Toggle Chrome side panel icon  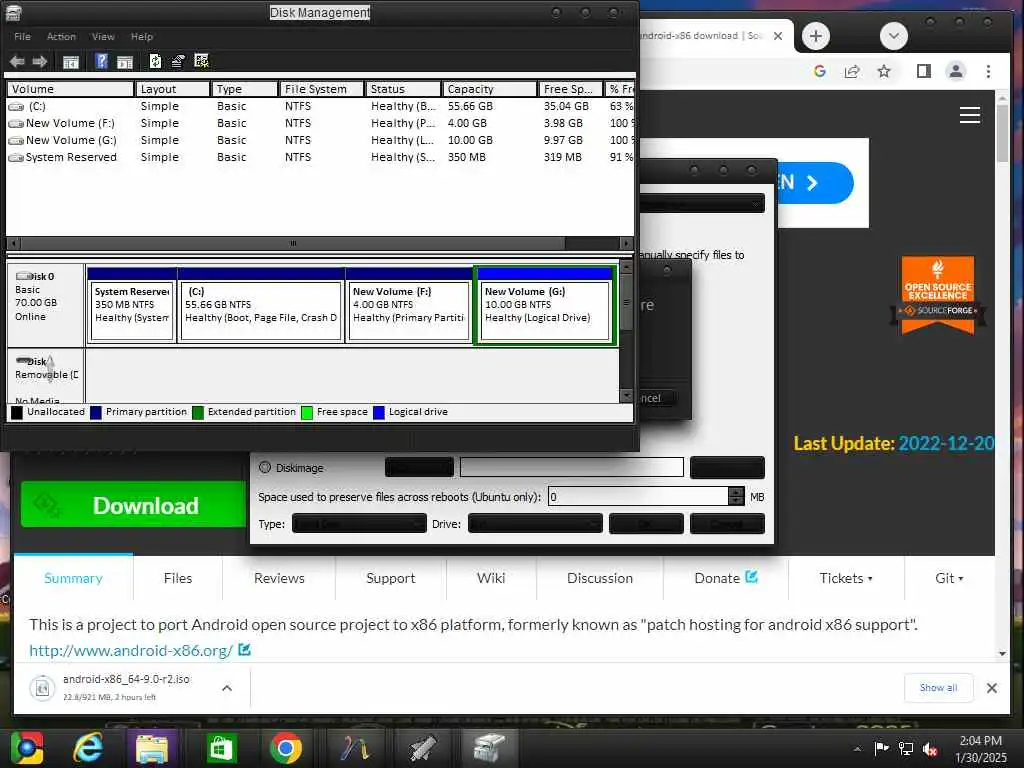(x=923, y=71)
